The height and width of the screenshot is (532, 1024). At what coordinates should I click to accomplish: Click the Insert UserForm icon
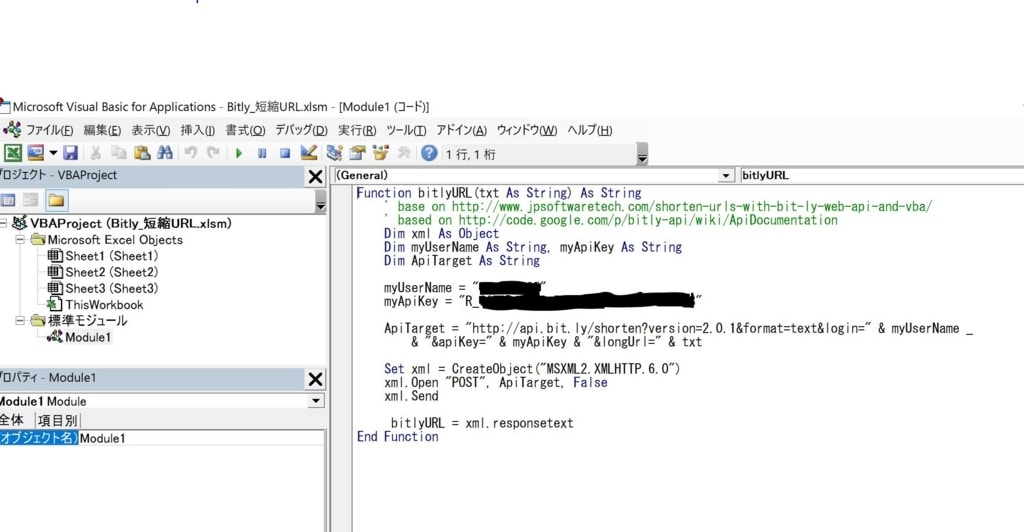point(35,153)
